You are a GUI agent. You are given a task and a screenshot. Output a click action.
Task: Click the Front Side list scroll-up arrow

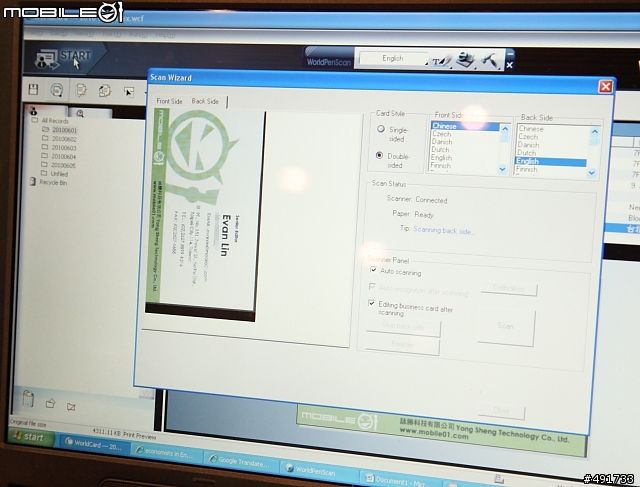click(x=505, y=129)
